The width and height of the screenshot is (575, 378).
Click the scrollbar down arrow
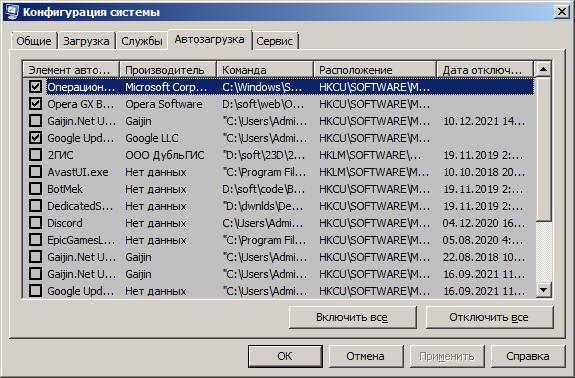point(543,290)
